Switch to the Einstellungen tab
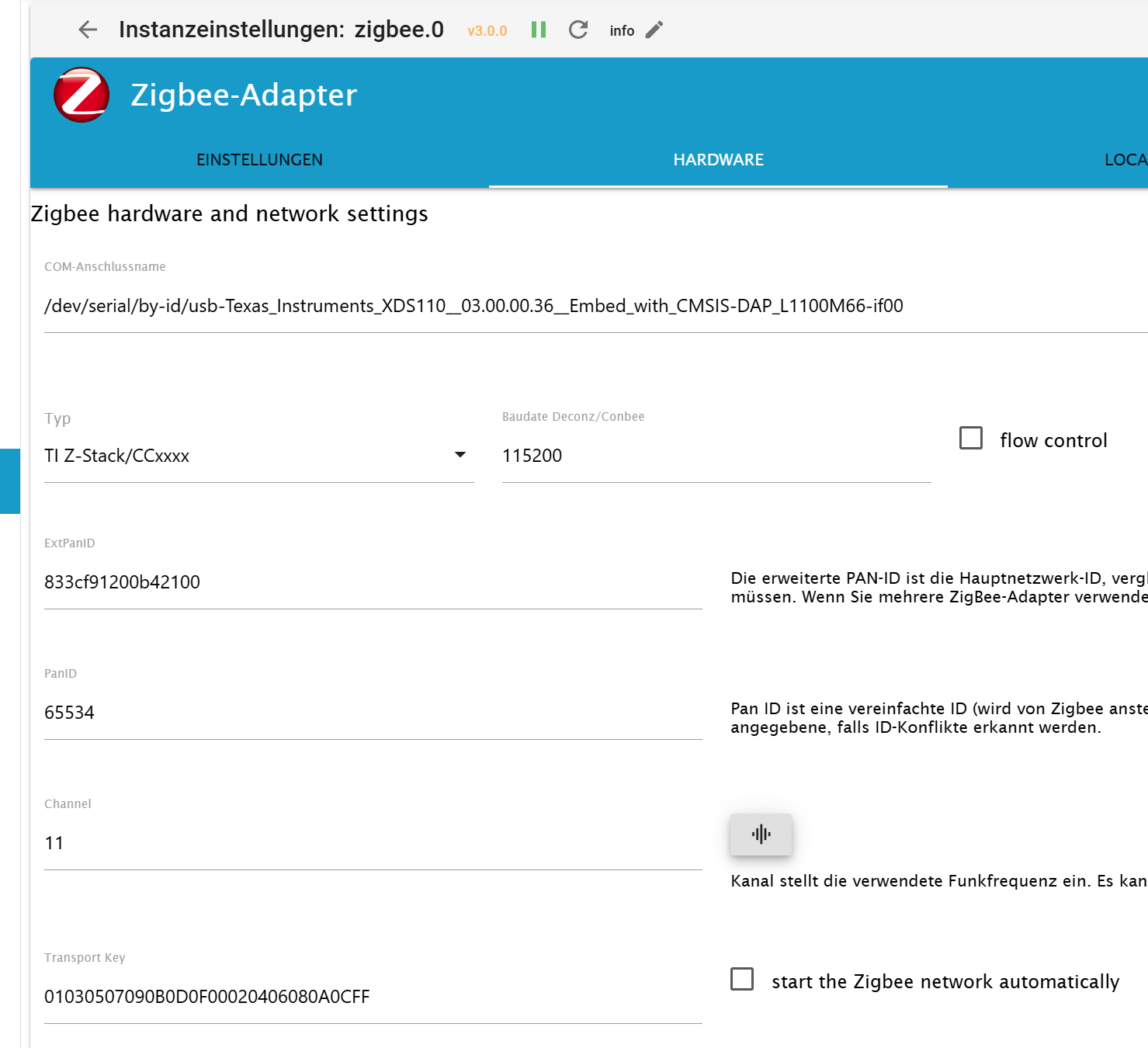1148x1048 pixels. [x=259, y=160]
